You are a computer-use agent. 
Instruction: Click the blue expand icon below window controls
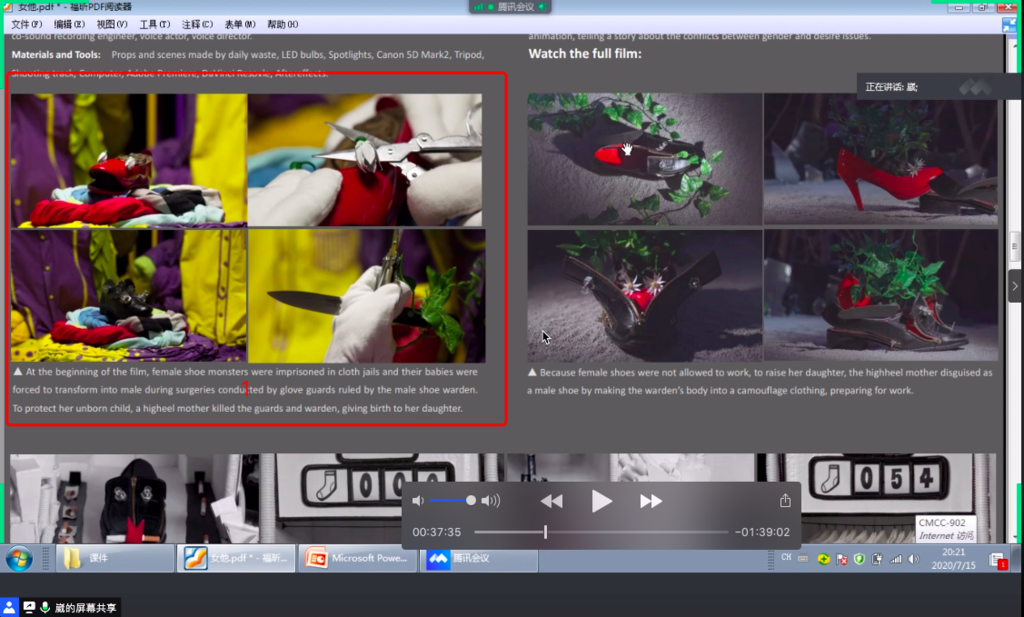(x=1010, y=25)
